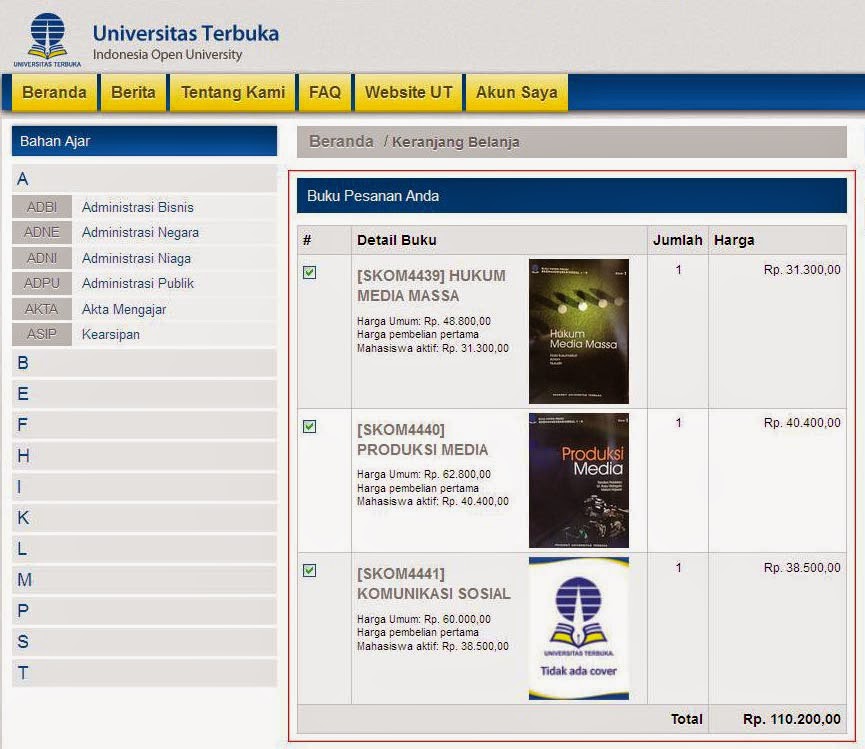Image resolution: width=865 pixels, height=749 pixels.
Task: Click the Produksi Media cover thumbnail
Action: tap(579, 480)
